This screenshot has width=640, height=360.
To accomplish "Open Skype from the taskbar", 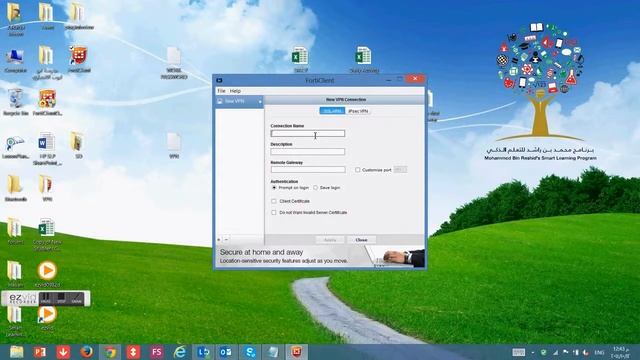I will point(250,352).
